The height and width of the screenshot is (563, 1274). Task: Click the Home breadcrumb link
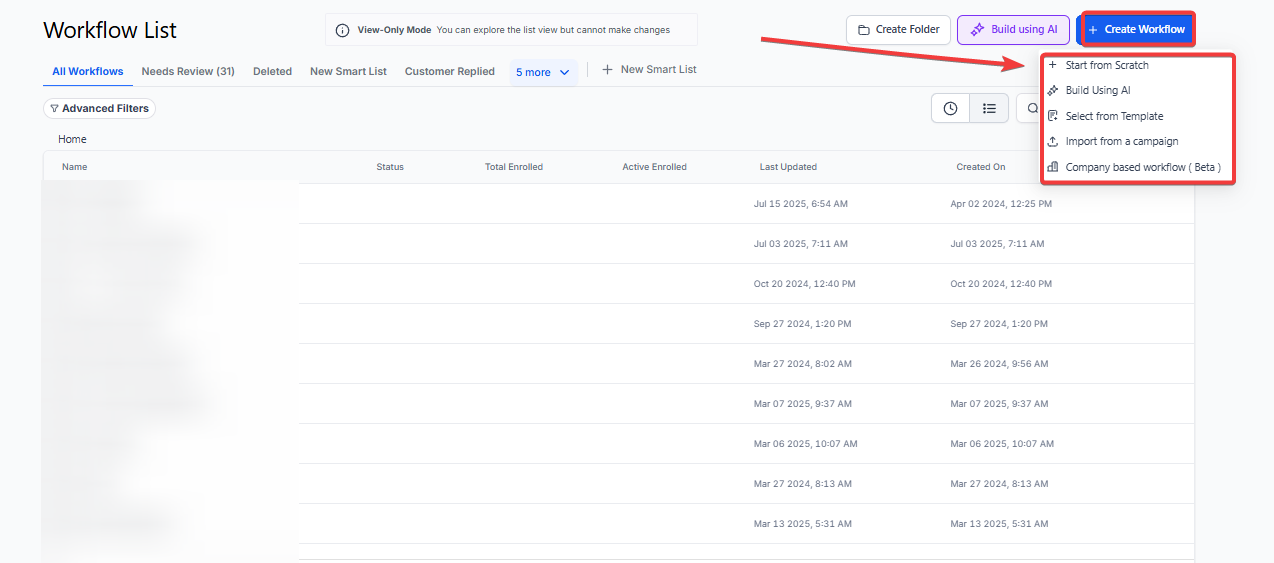(x=72, y=139)
